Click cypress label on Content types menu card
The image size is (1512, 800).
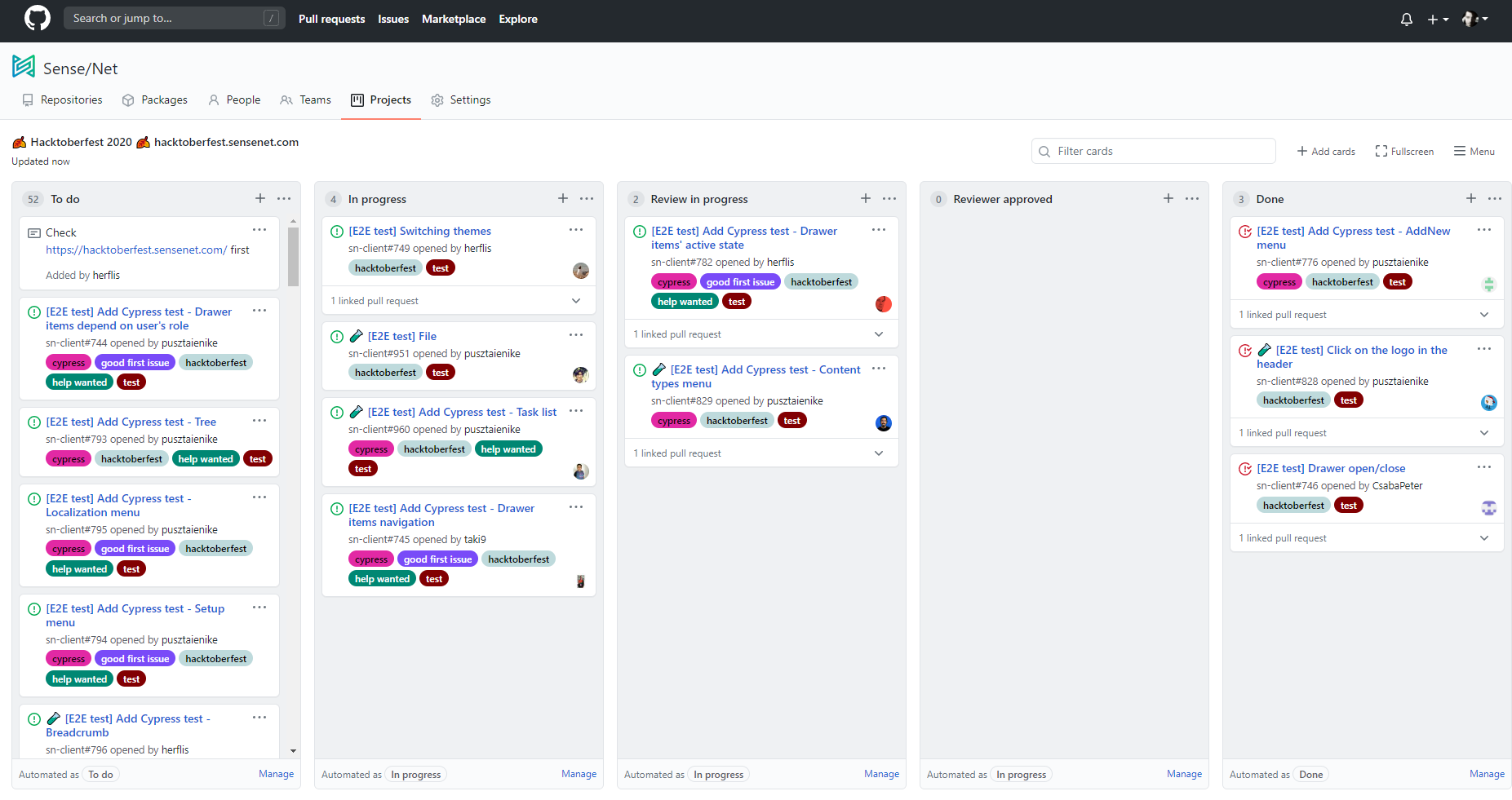click(x=674, y=421)
